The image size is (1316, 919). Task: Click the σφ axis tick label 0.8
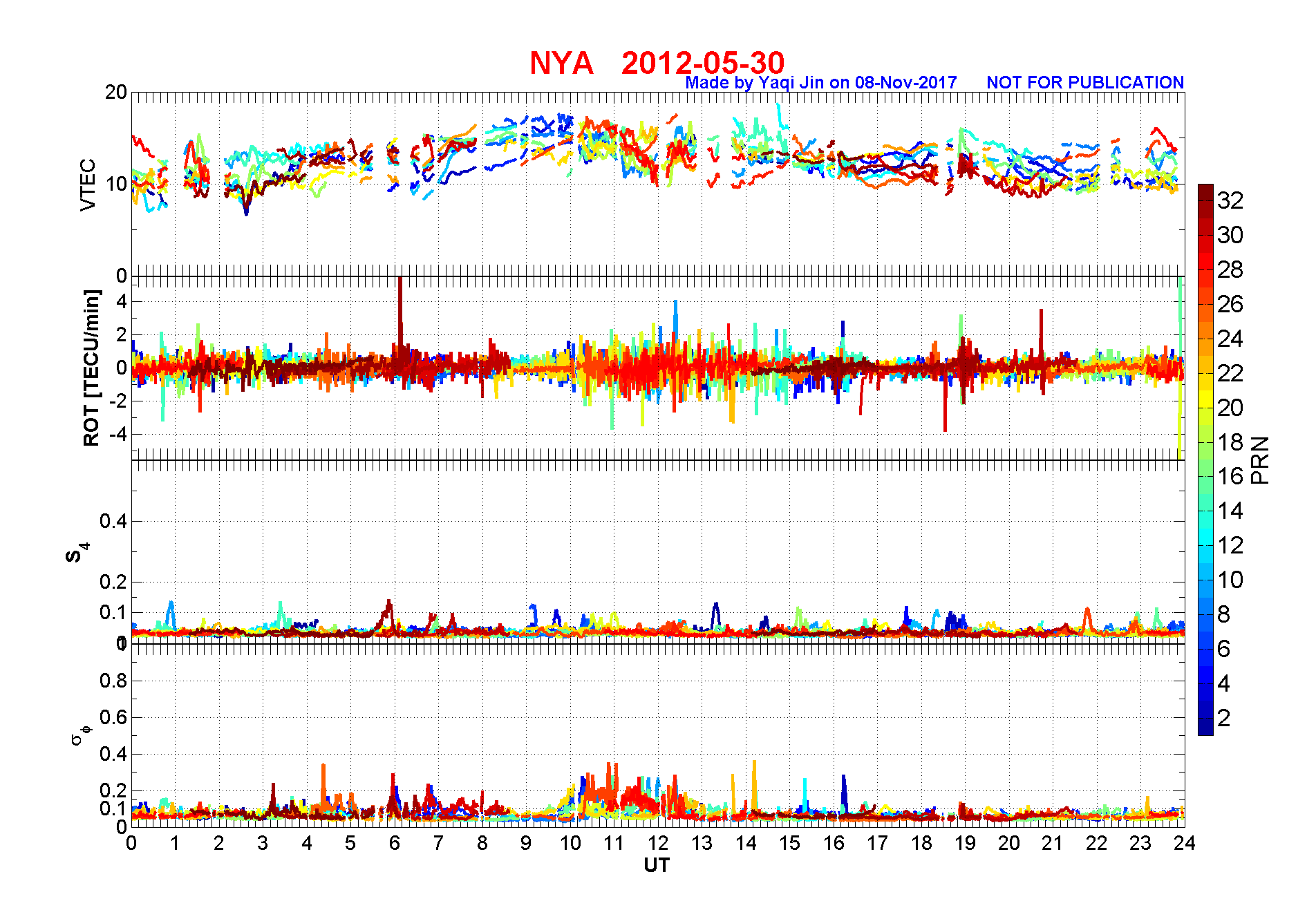[113, 681]
